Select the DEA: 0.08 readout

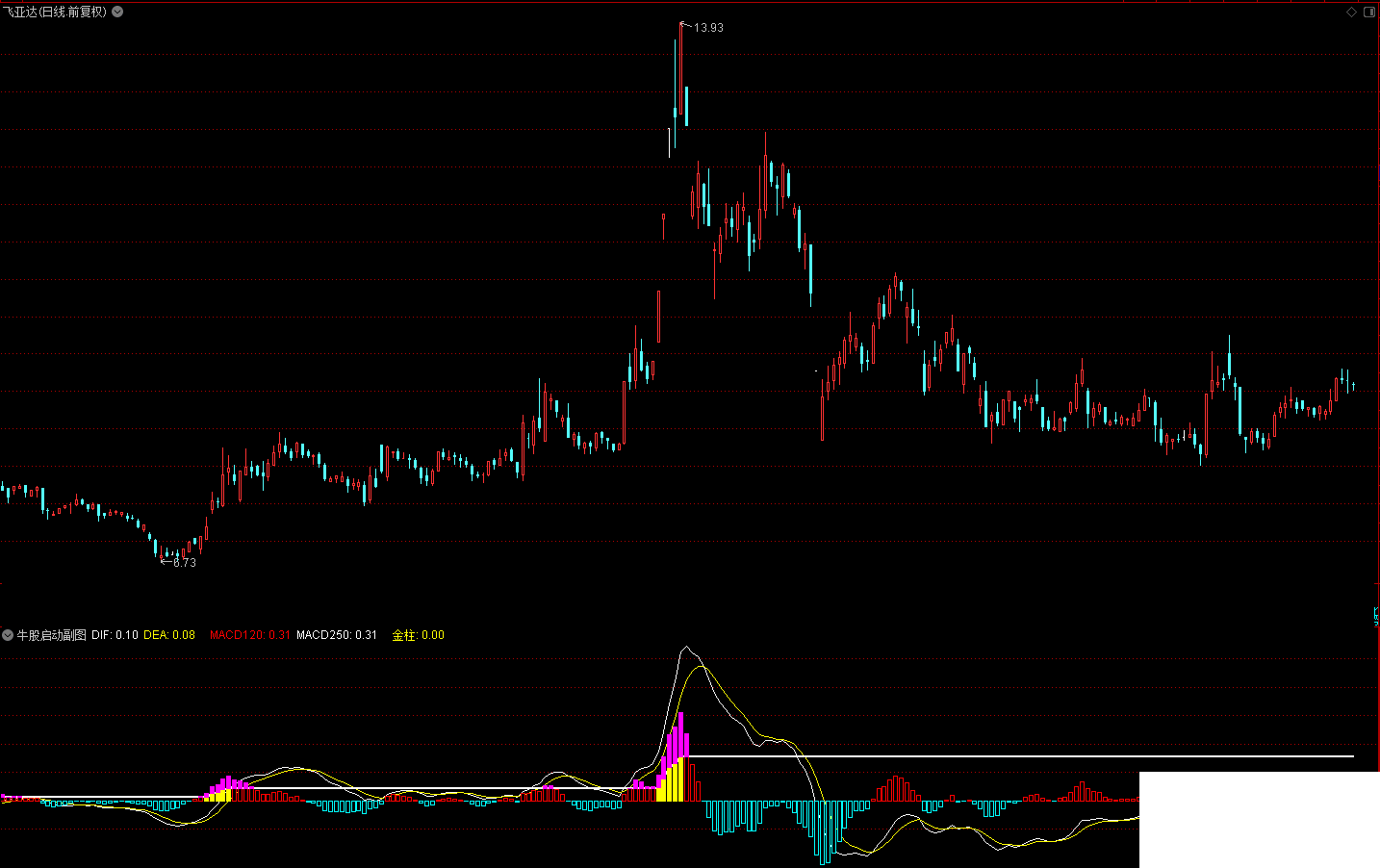(169, 635)
